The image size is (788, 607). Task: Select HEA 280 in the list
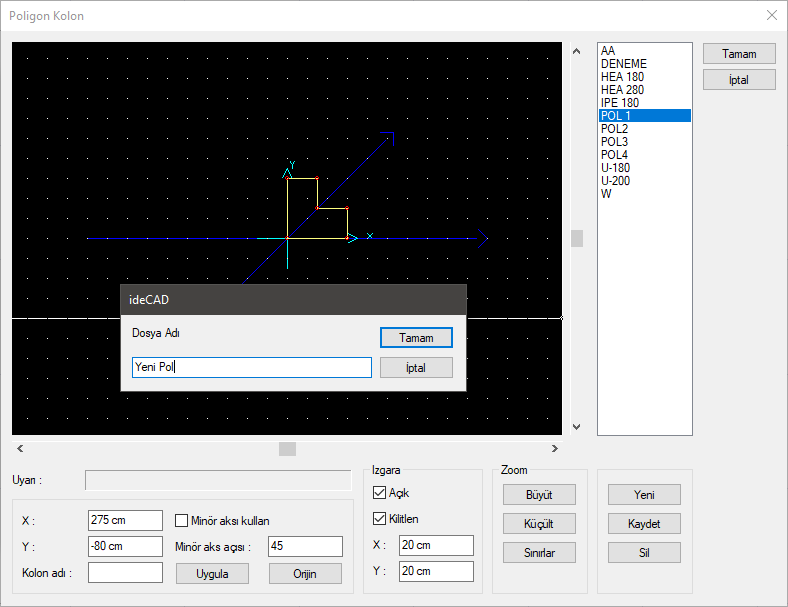(x=622, y=90)
